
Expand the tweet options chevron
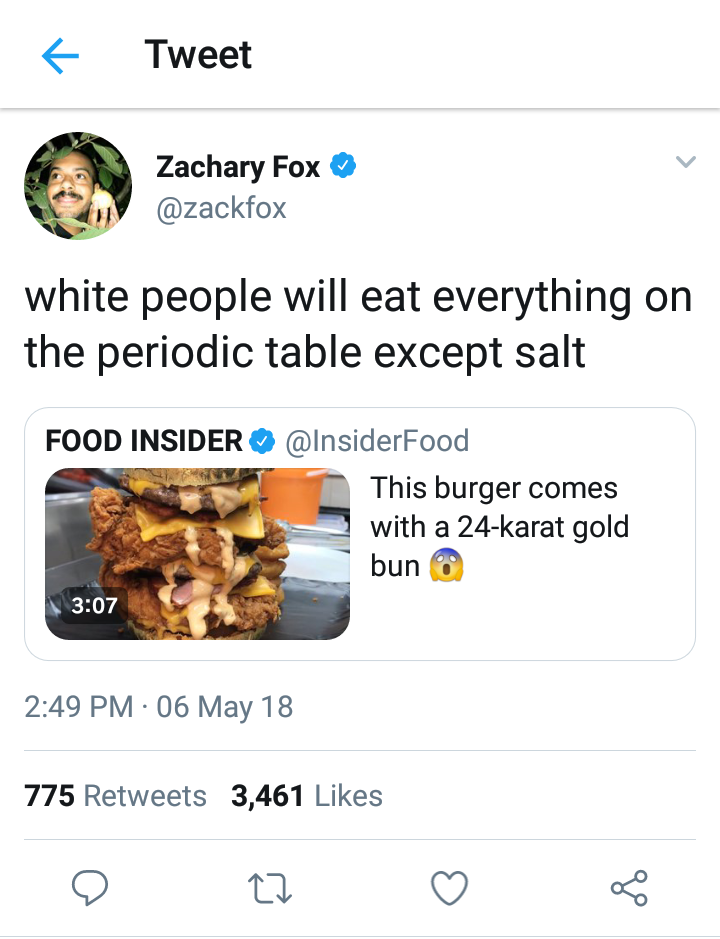pyautogui.click(x=684, y=162)
